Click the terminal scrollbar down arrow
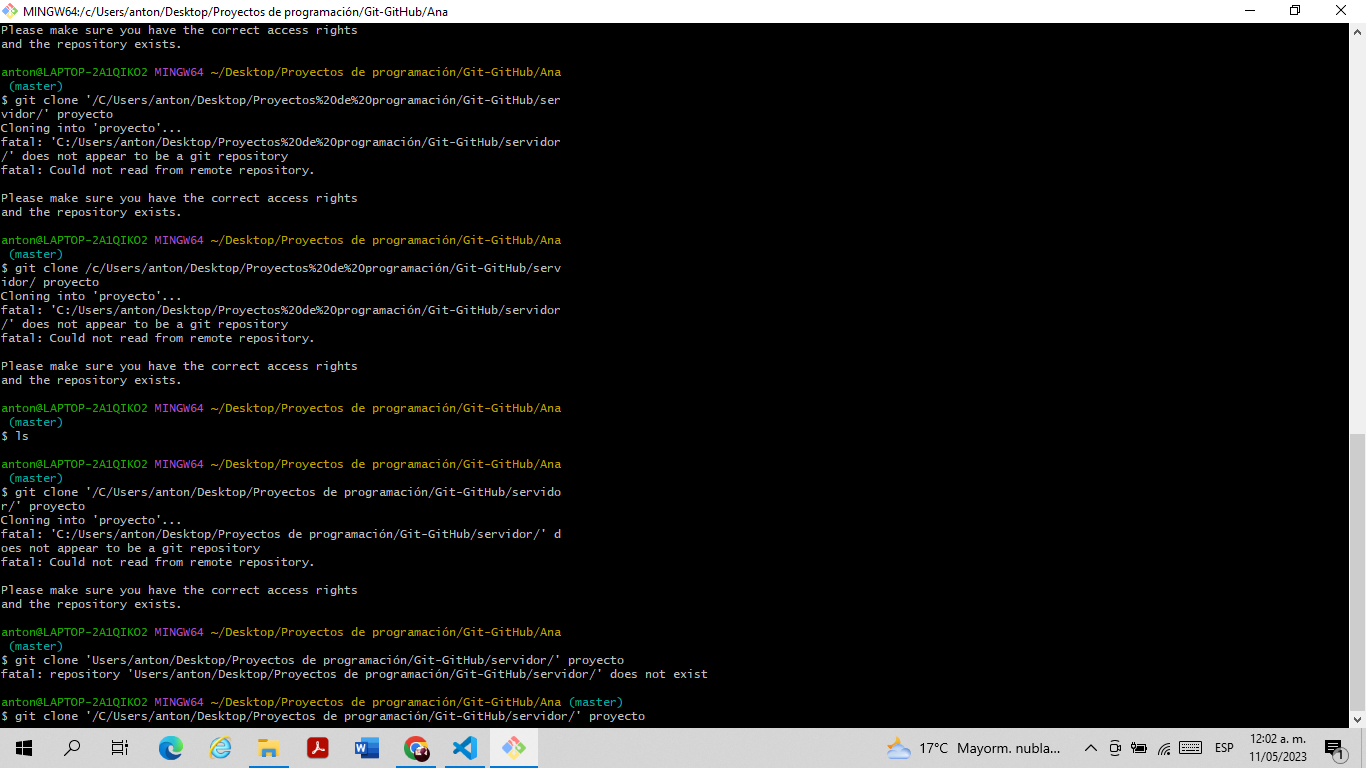The width and height of the screenshot is (1366, 768). (1357, 718)
